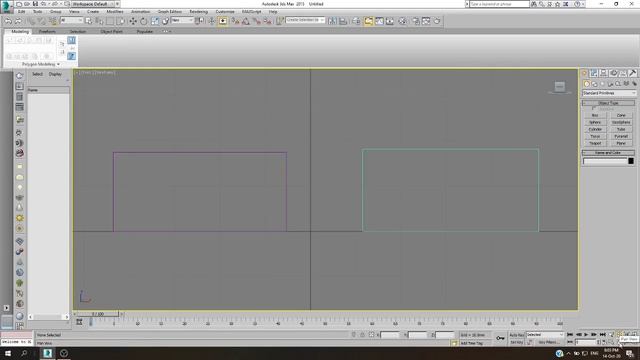Open the Display panel icon
Image resolution: width=640 pixels, height=360 pixels.
[623, 73]
